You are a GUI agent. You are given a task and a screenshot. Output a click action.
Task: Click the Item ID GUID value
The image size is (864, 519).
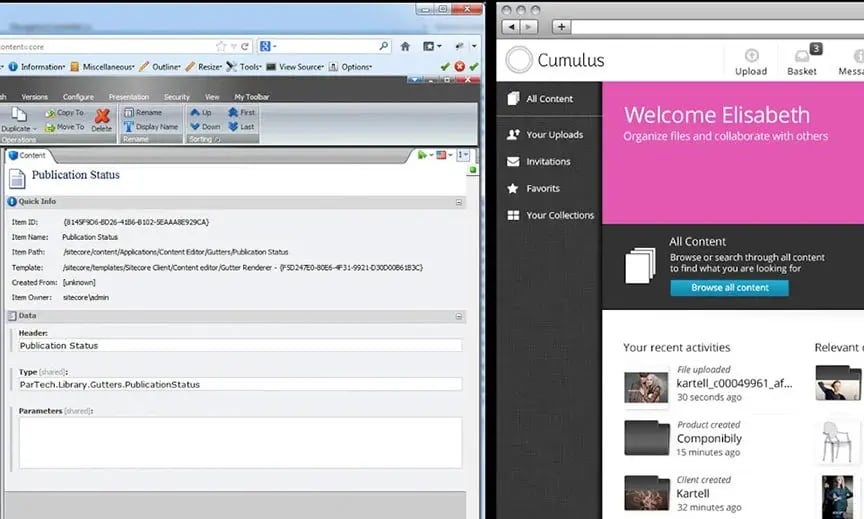coord(136,222)
